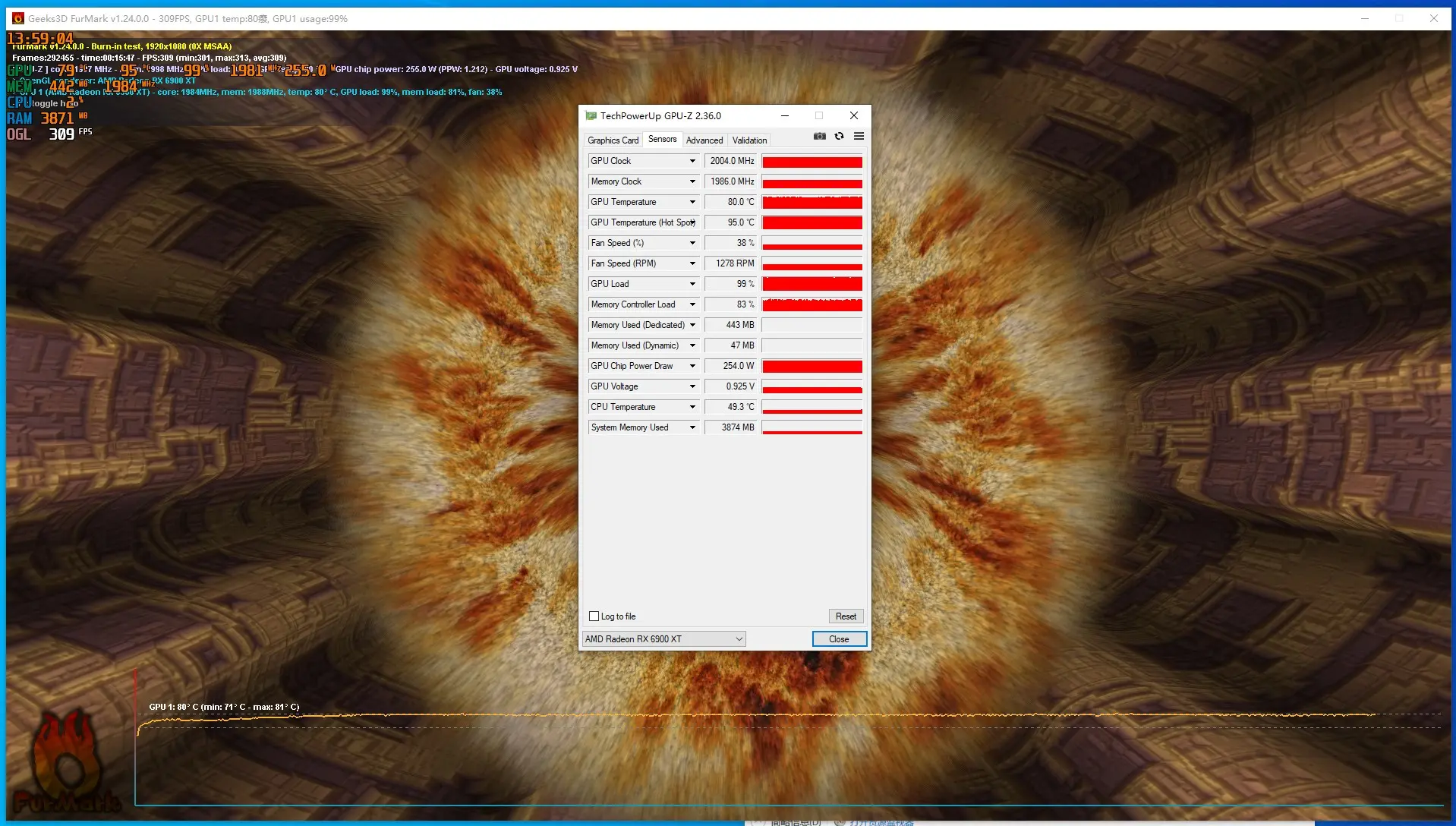Open the GPU-Z hamburger menu

(x=859, y=137)
